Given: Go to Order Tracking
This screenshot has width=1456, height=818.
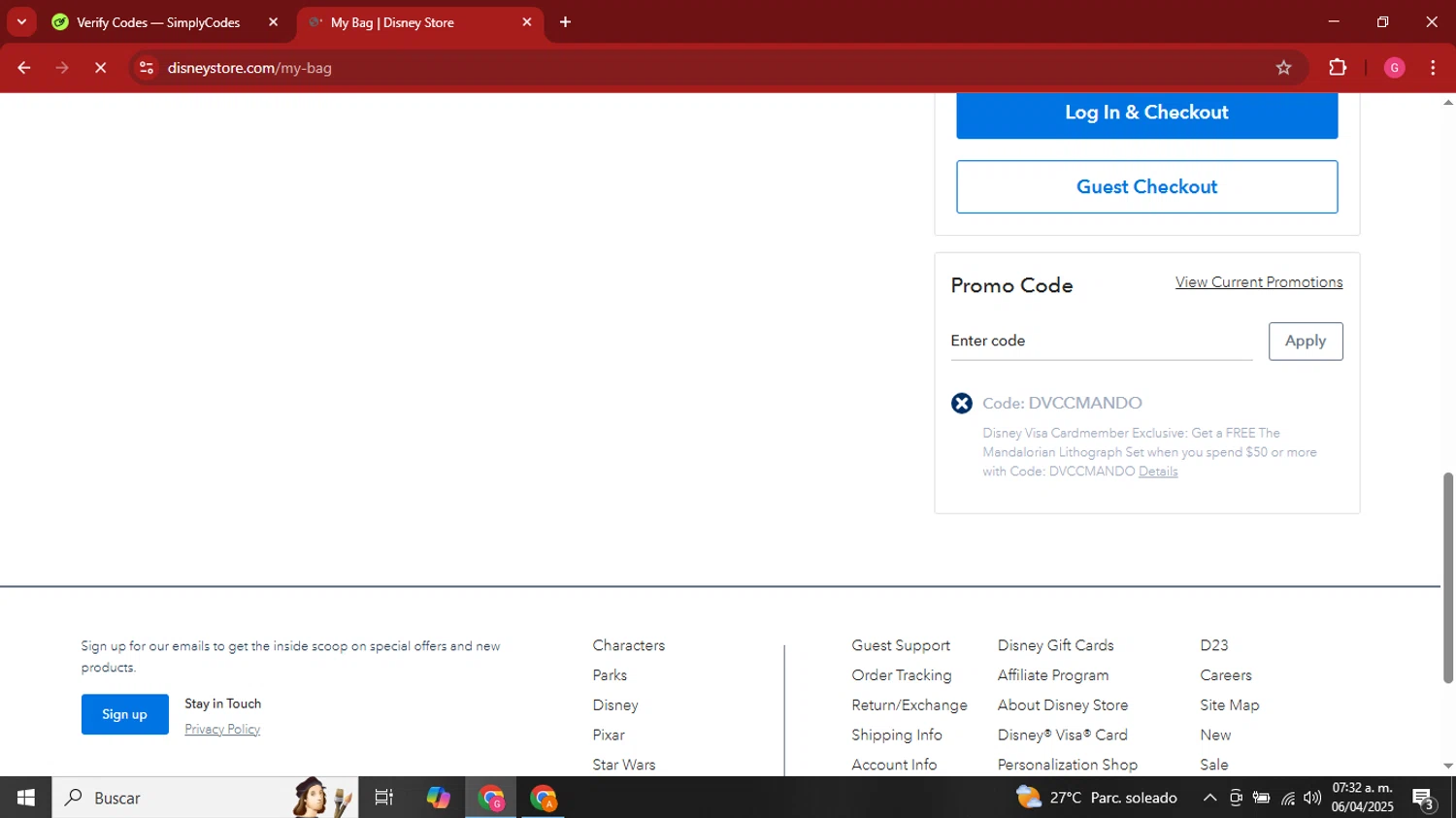Looking at the screenshot, I should click(902, 675).
